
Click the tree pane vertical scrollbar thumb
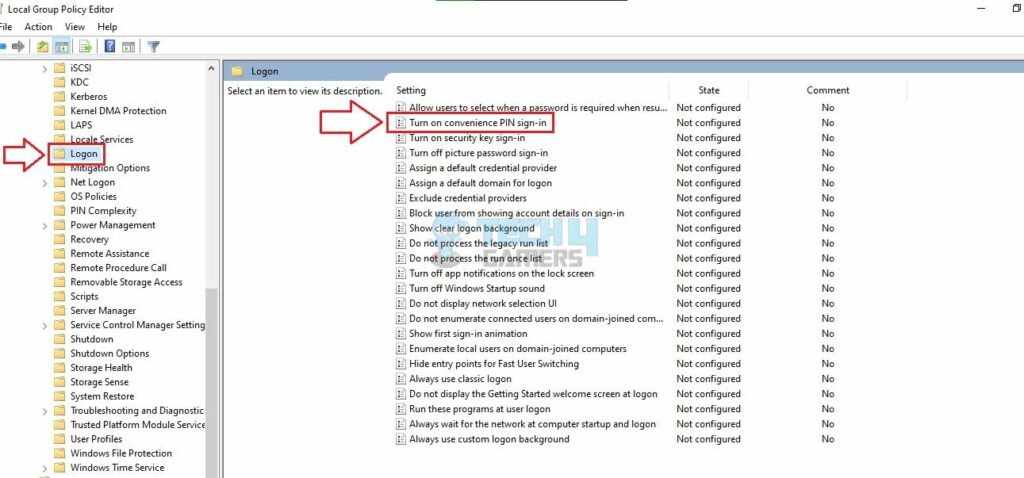[212, 383]
